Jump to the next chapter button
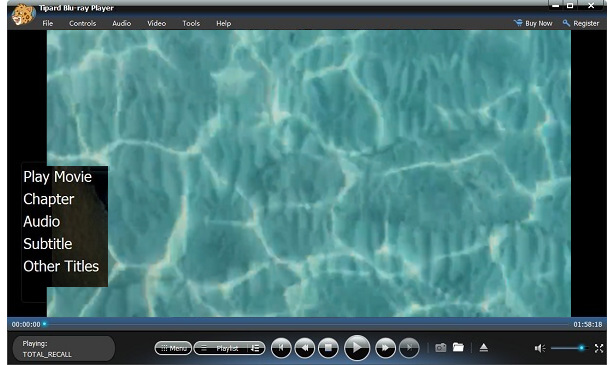 [409, 348]
